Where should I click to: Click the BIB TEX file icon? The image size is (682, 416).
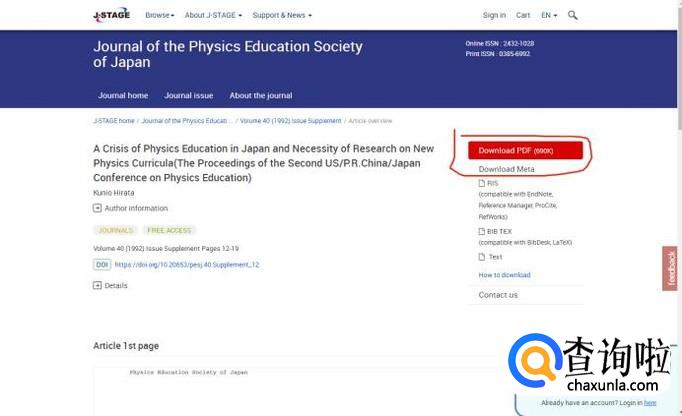[481, 232]
